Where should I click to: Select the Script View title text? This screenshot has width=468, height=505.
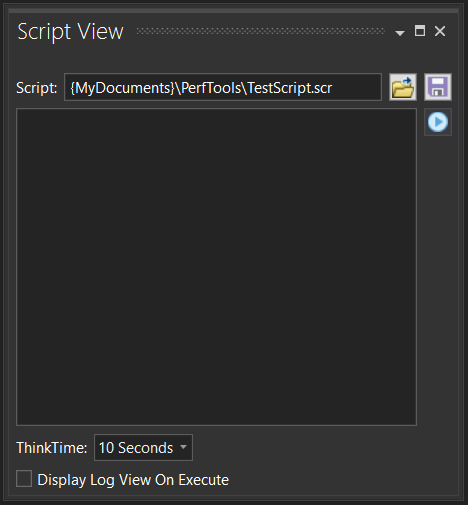coord(70,32)
